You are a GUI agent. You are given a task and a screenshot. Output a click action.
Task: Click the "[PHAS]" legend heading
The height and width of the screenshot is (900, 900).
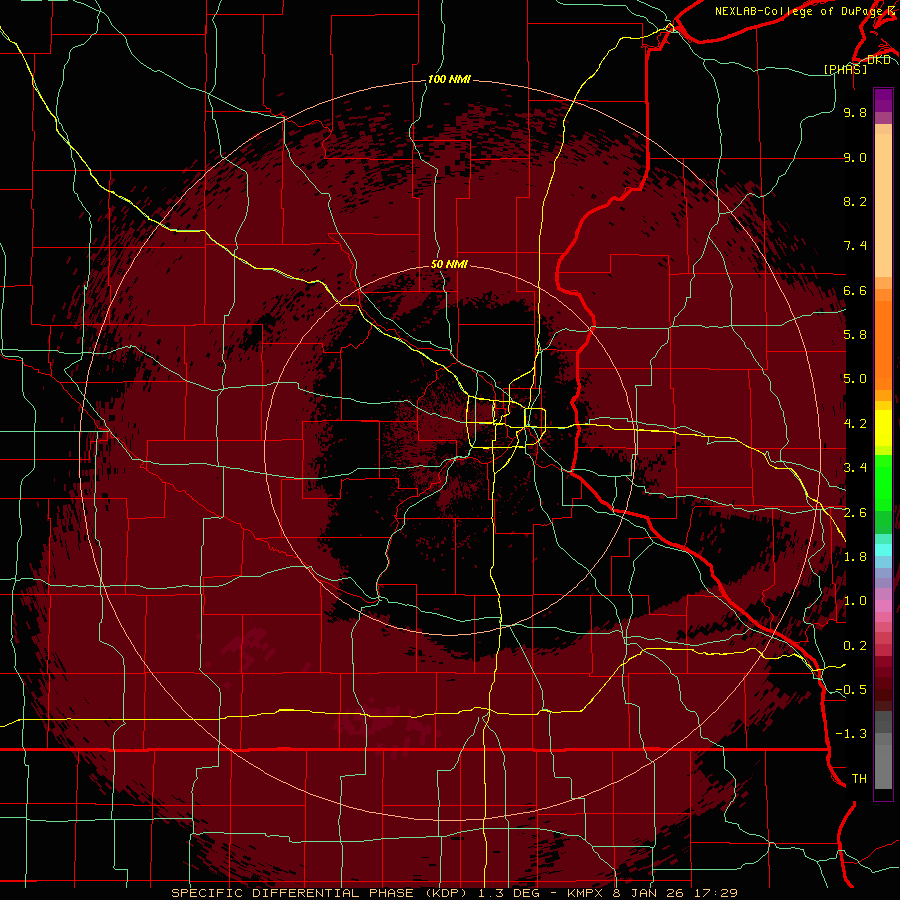[845, 69]
